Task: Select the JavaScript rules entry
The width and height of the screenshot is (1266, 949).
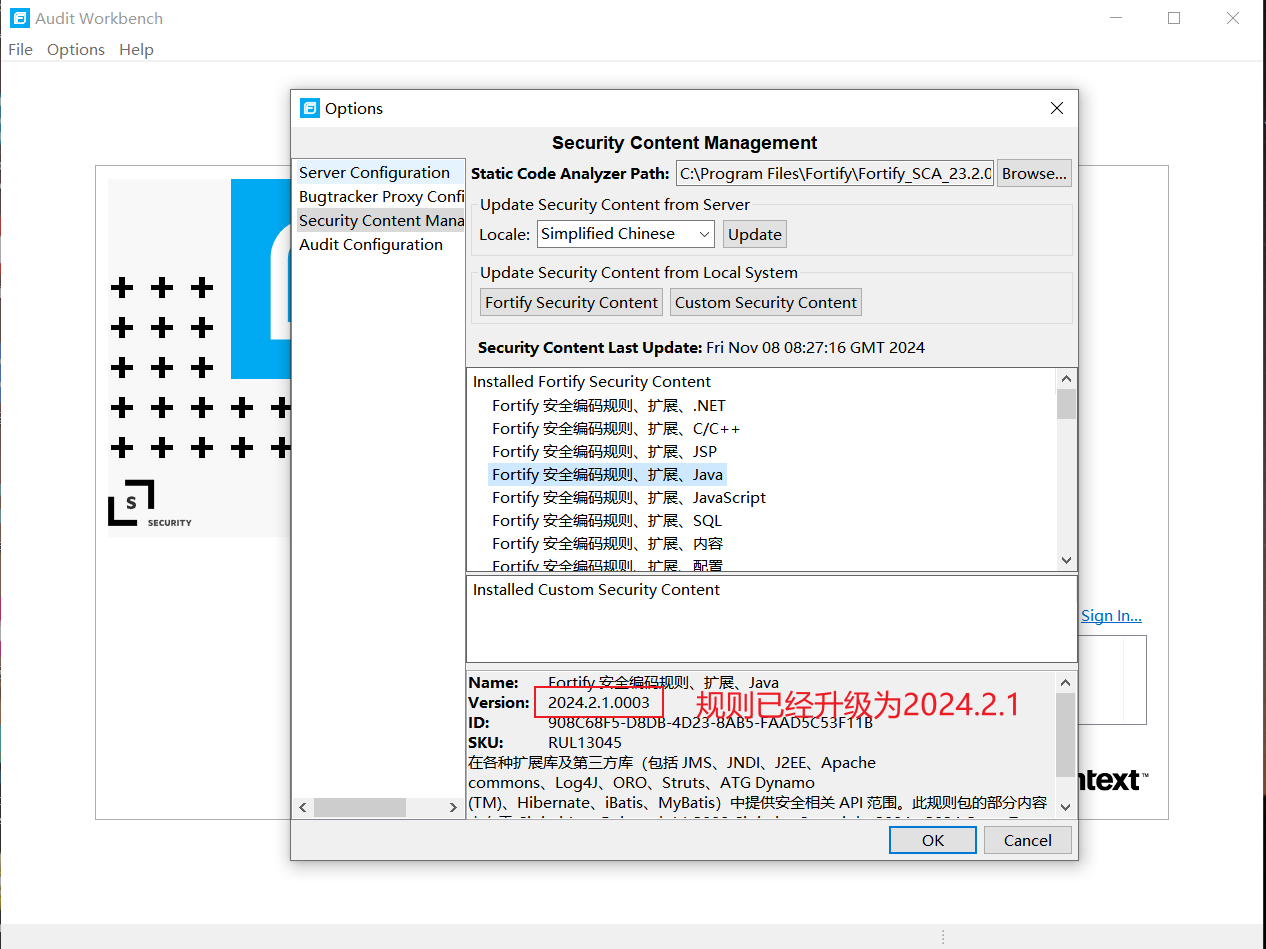Action: [x=629, y=497]
